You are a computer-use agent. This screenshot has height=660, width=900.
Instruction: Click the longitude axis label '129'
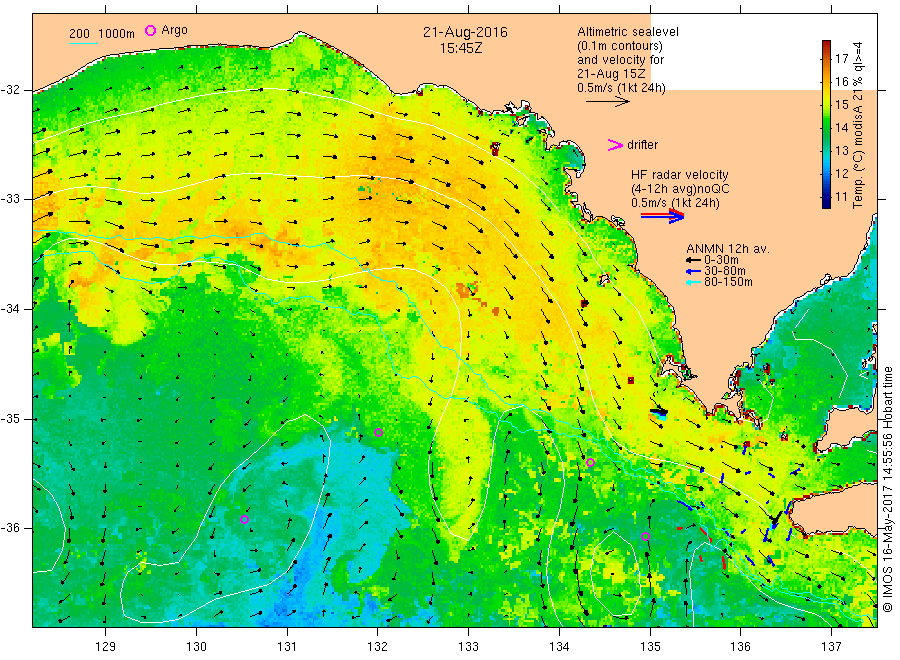click(x=106, y=647)
